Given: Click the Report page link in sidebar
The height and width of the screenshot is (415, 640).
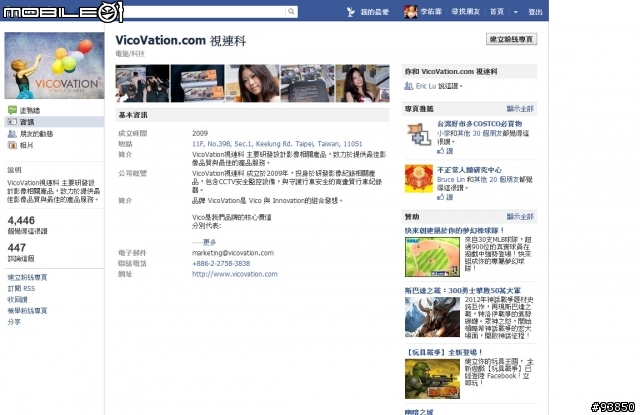Looking at the screenshot, I should (27, 311).
